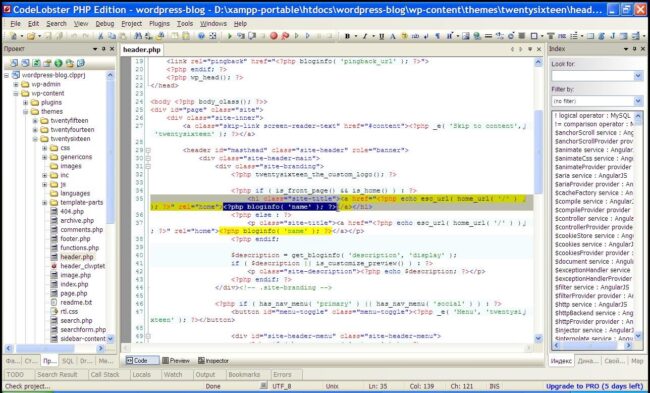
Task: Open the Tools menu
Action: coord(184,24)
